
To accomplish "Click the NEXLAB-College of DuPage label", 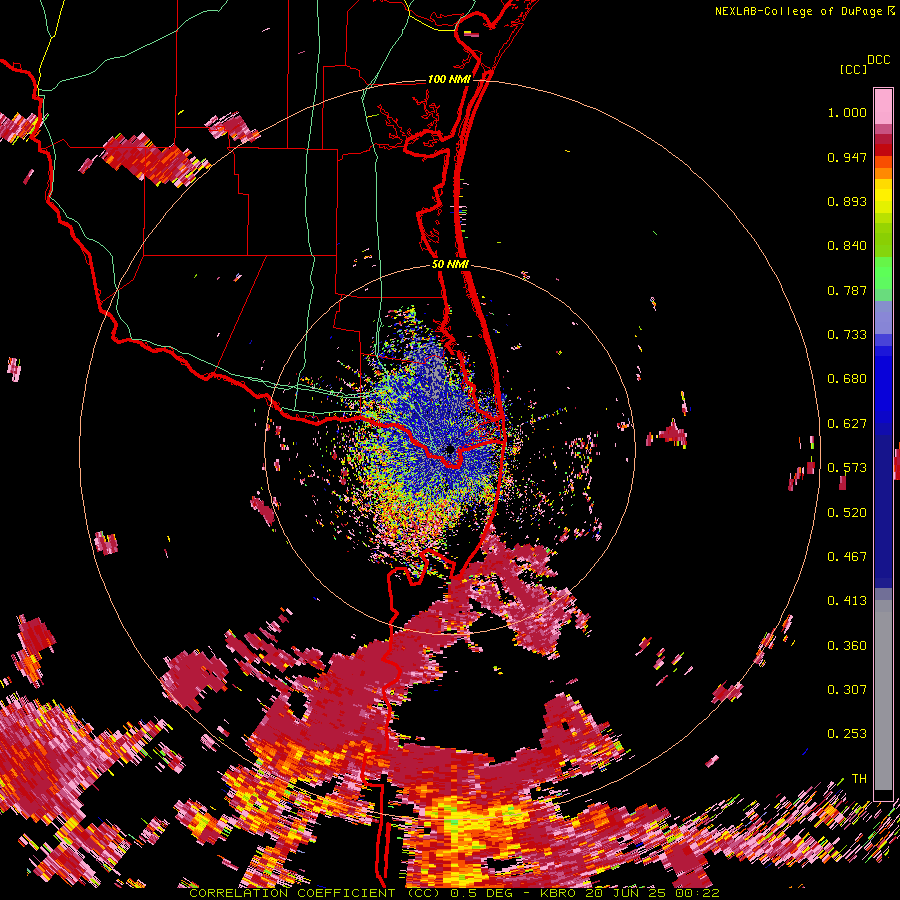I will click(x=798, y=11).
